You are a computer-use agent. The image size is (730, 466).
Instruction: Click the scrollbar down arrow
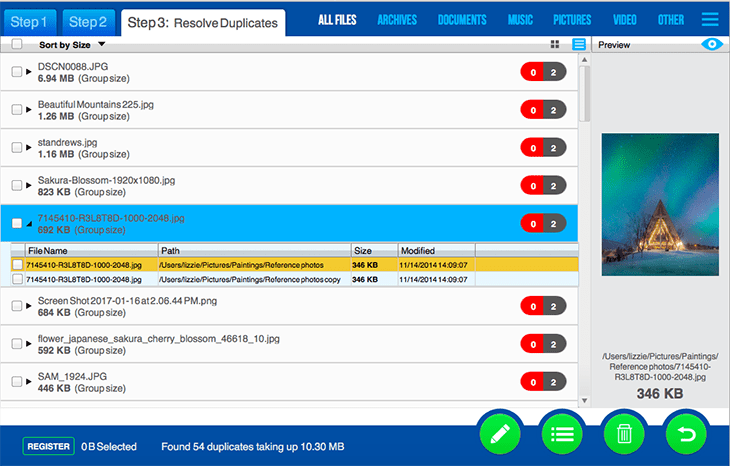[585, 401]
